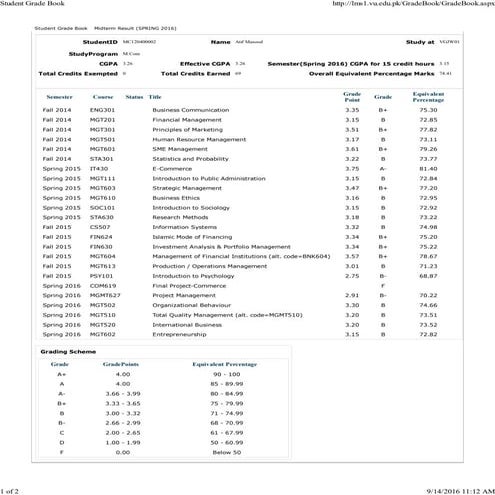Select the SOC101 course code
The image size is (495, 495).
point(102,208)
